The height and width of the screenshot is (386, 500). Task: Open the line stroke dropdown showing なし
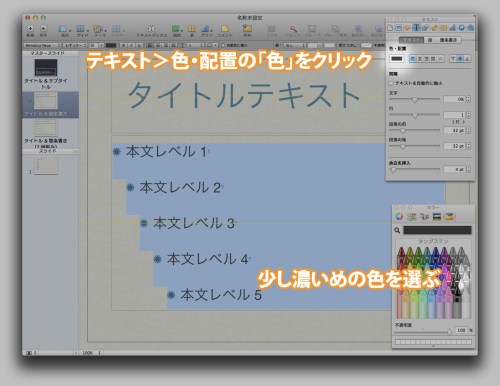(x=294, y=45)
